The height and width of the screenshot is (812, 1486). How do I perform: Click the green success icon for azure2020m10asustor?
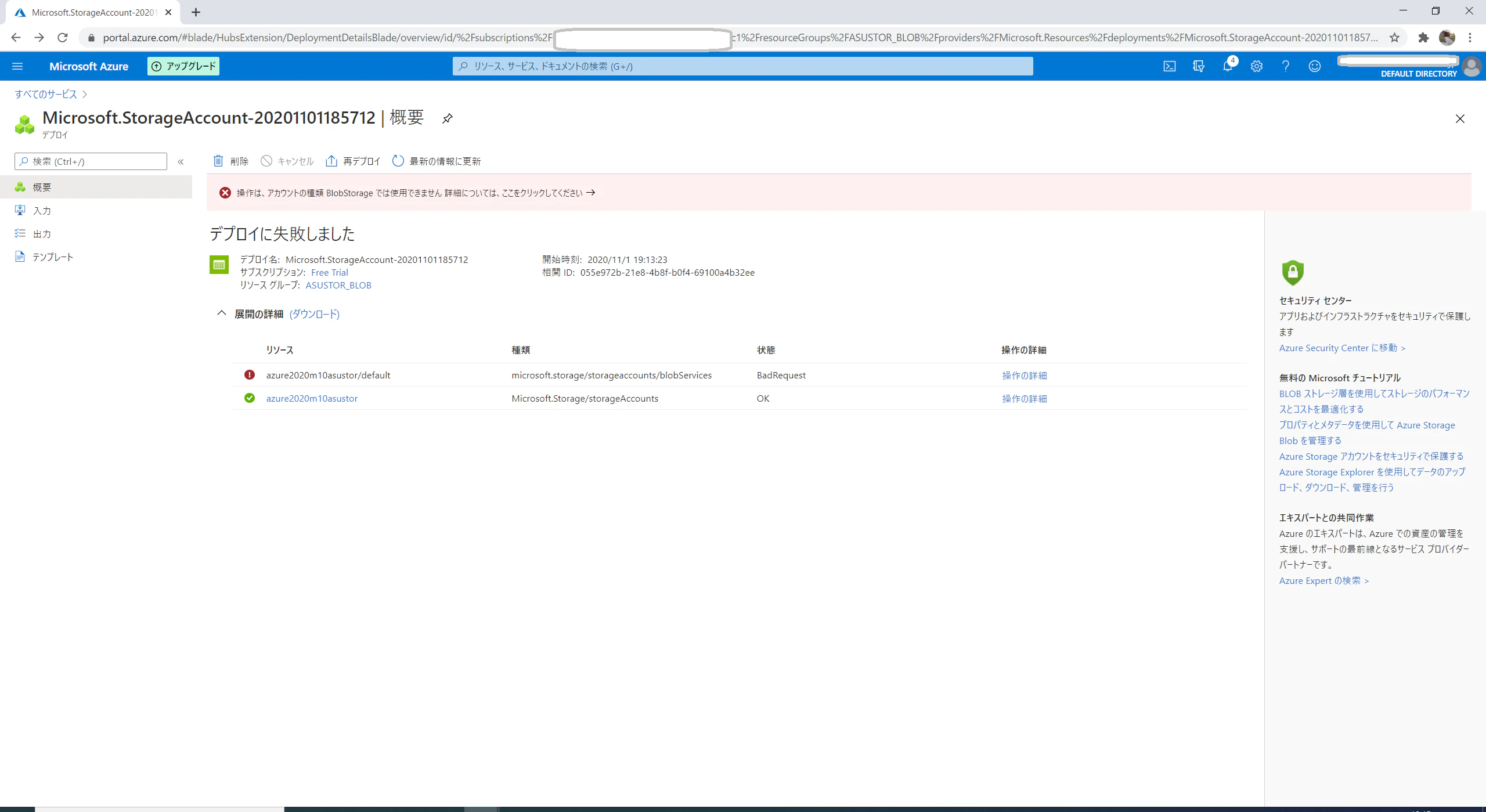pyautogui.click(x=250, y=398)
